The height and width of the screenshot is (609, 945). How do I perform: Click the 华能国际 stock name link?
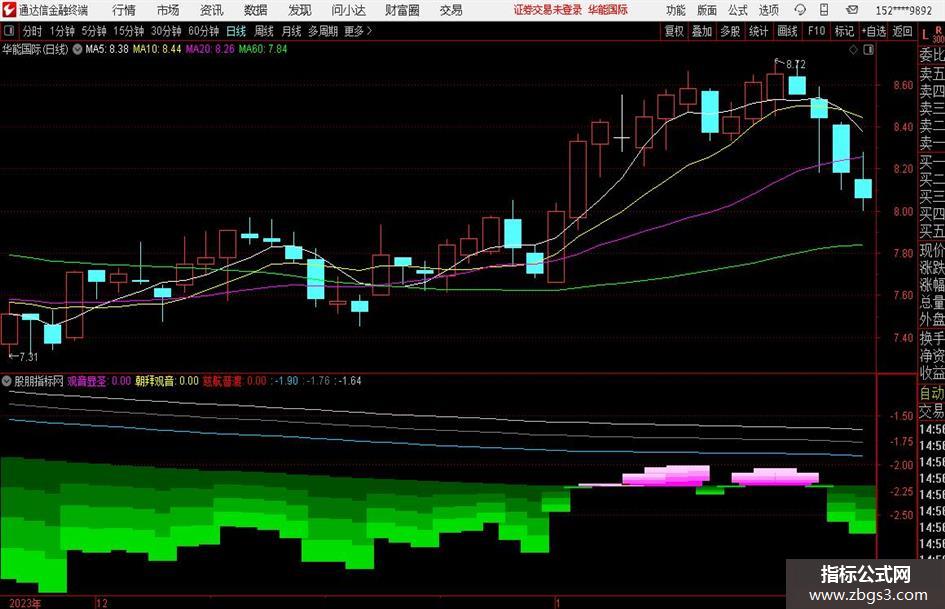coord(608,10)
